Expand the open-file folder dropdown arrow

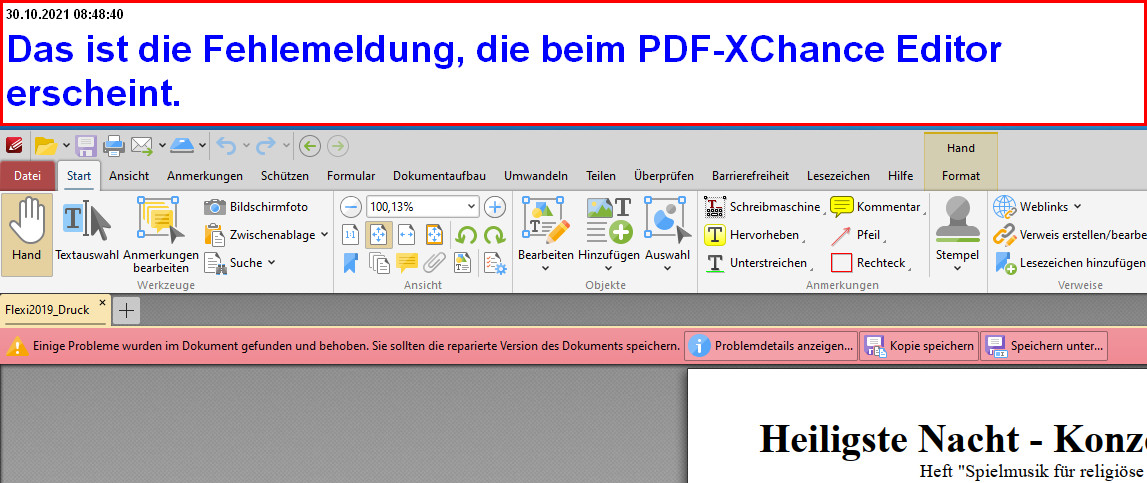pyautogui.click(x=67, y=146)
